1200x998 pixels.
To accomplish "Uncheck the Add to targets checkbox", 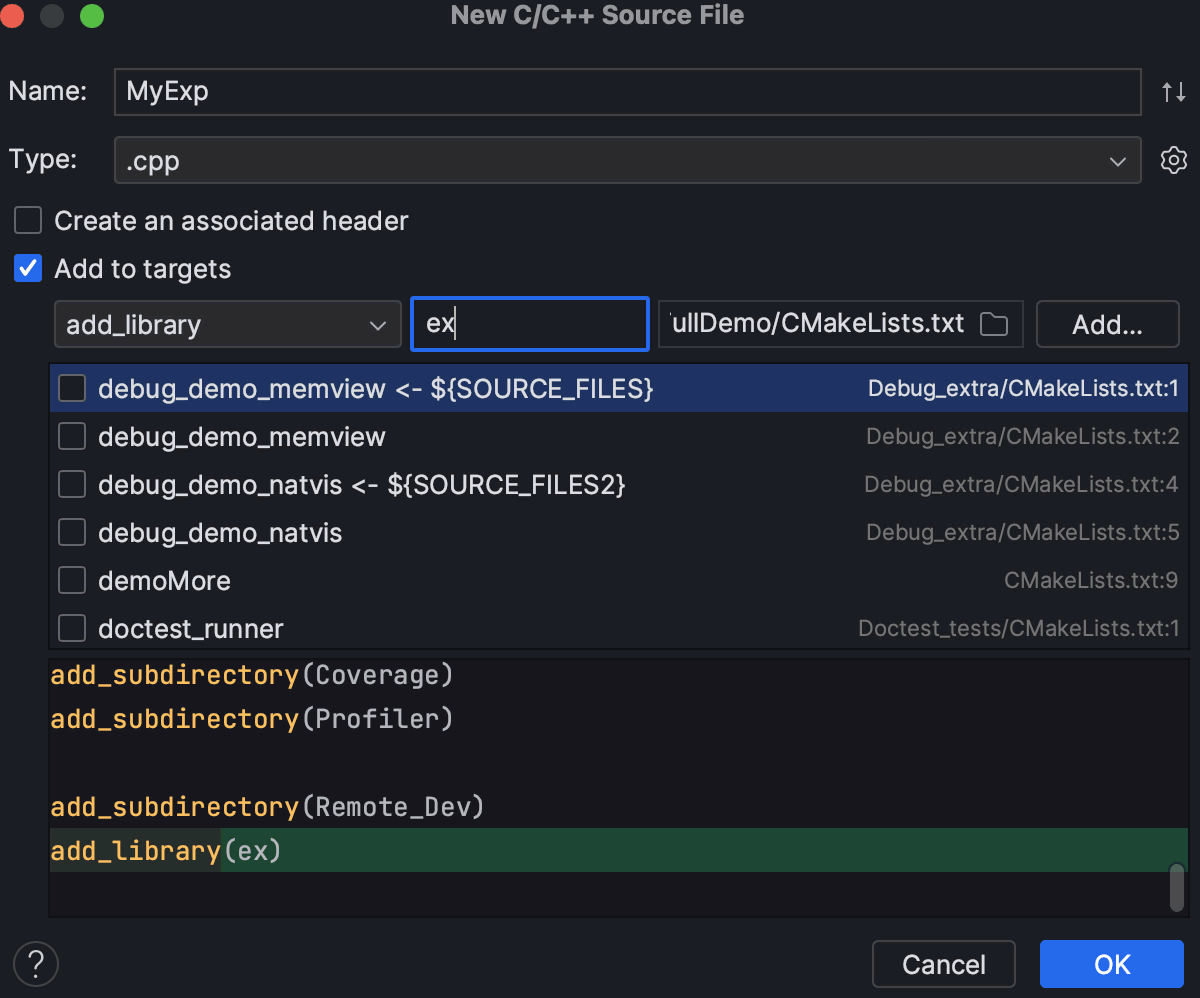I will tap(28, 269).
